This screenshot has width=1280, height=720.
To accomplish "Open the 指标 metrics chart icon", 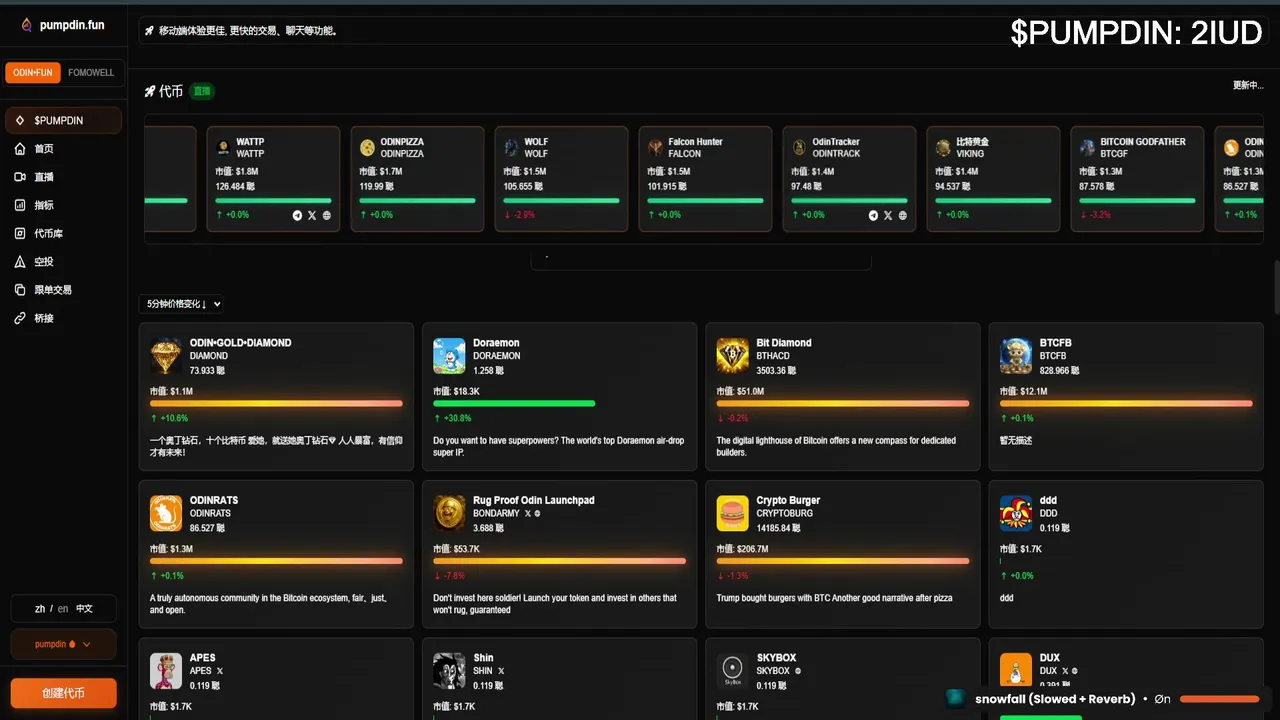I will (20, 205).
